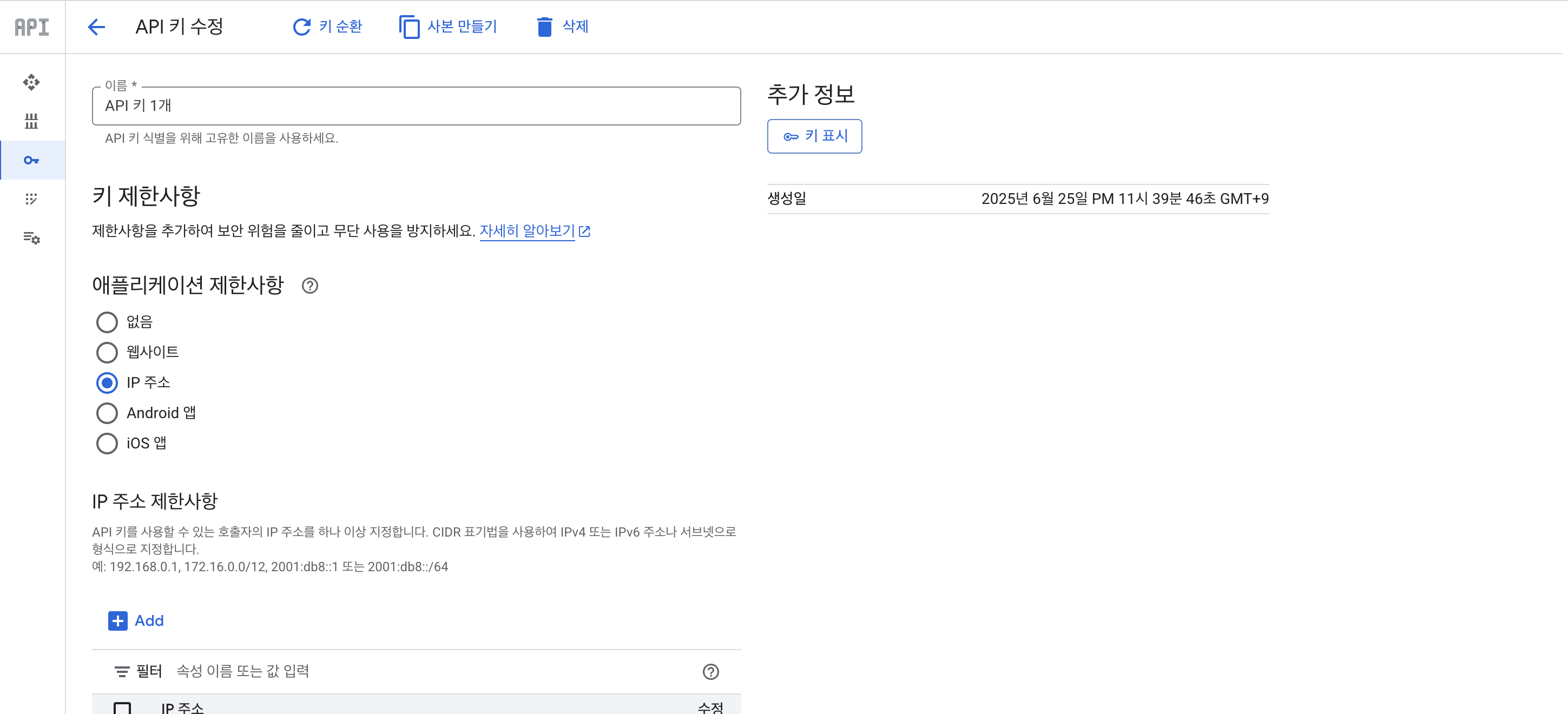
Task: Go back with the left arrow
Action: tap(97, 27)
